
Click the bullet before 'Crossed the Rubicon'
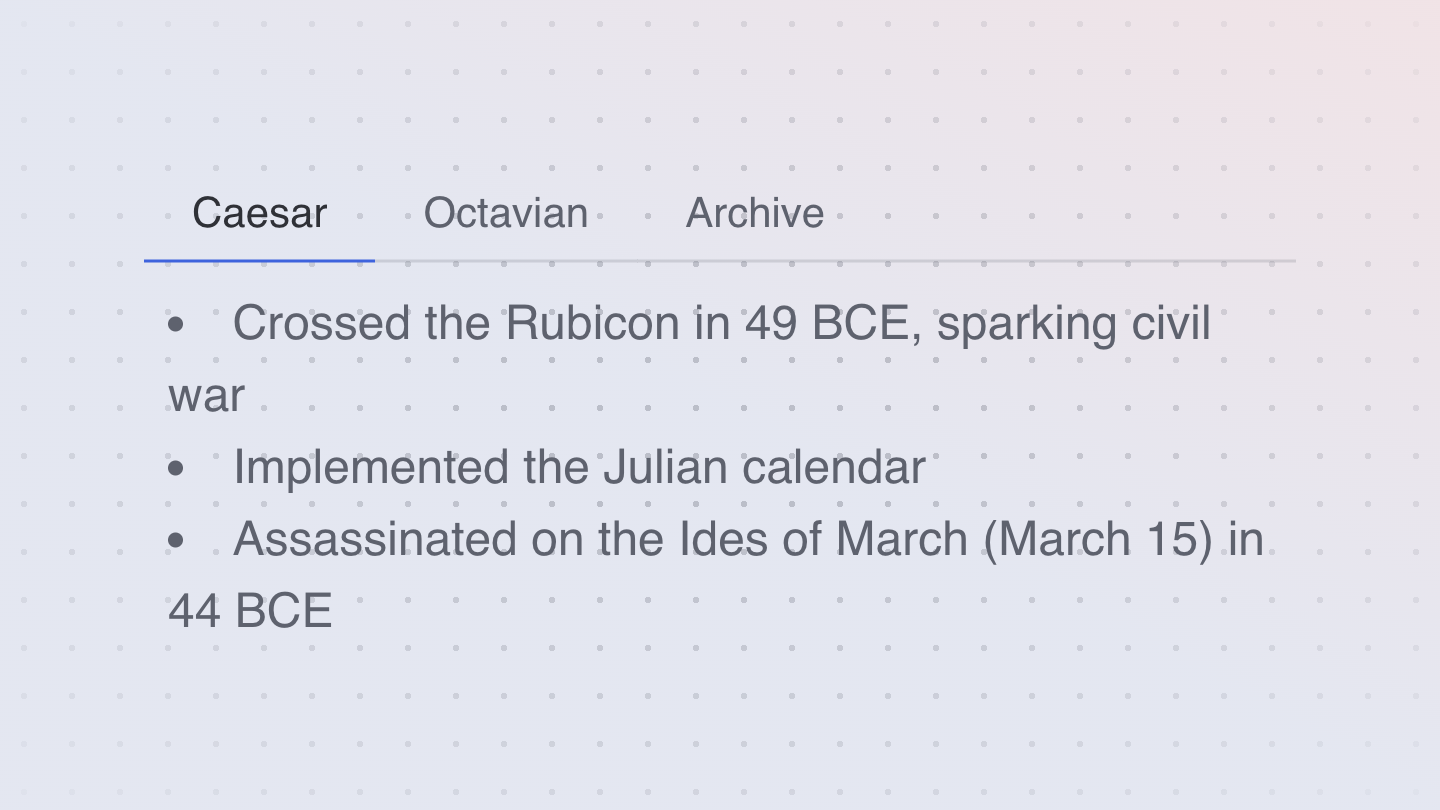pos(176,324)
